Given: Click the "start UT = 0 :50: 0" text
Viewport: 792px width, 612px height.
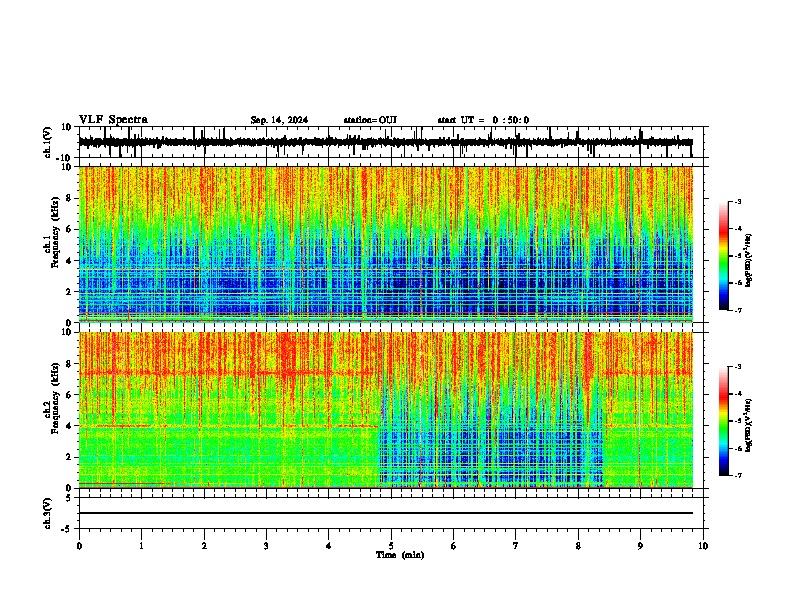Looking at the screenshot, I should [x=483, y=120].
